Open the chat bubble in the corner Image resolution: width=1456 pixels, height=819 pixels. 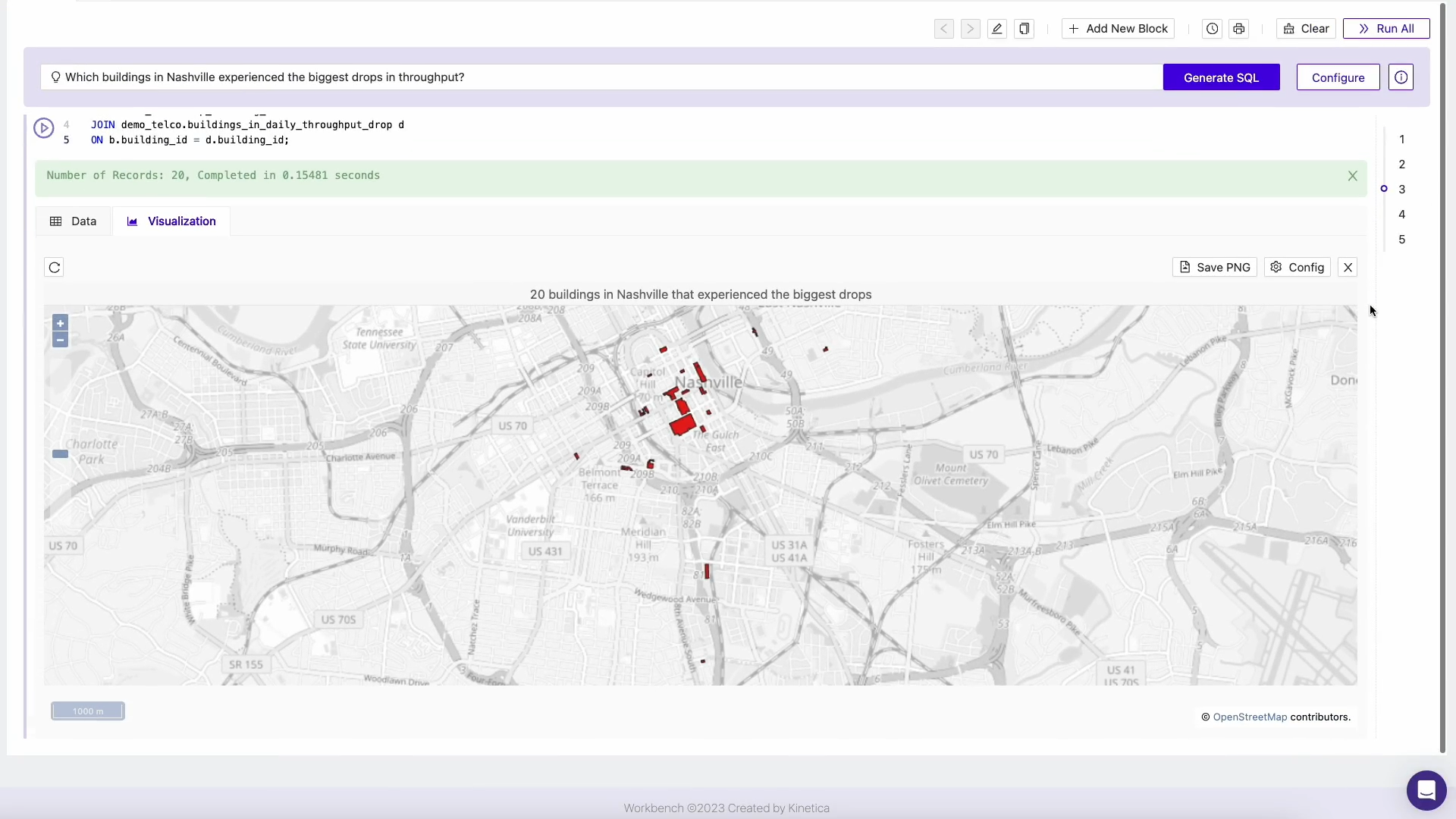(1426, 790)
